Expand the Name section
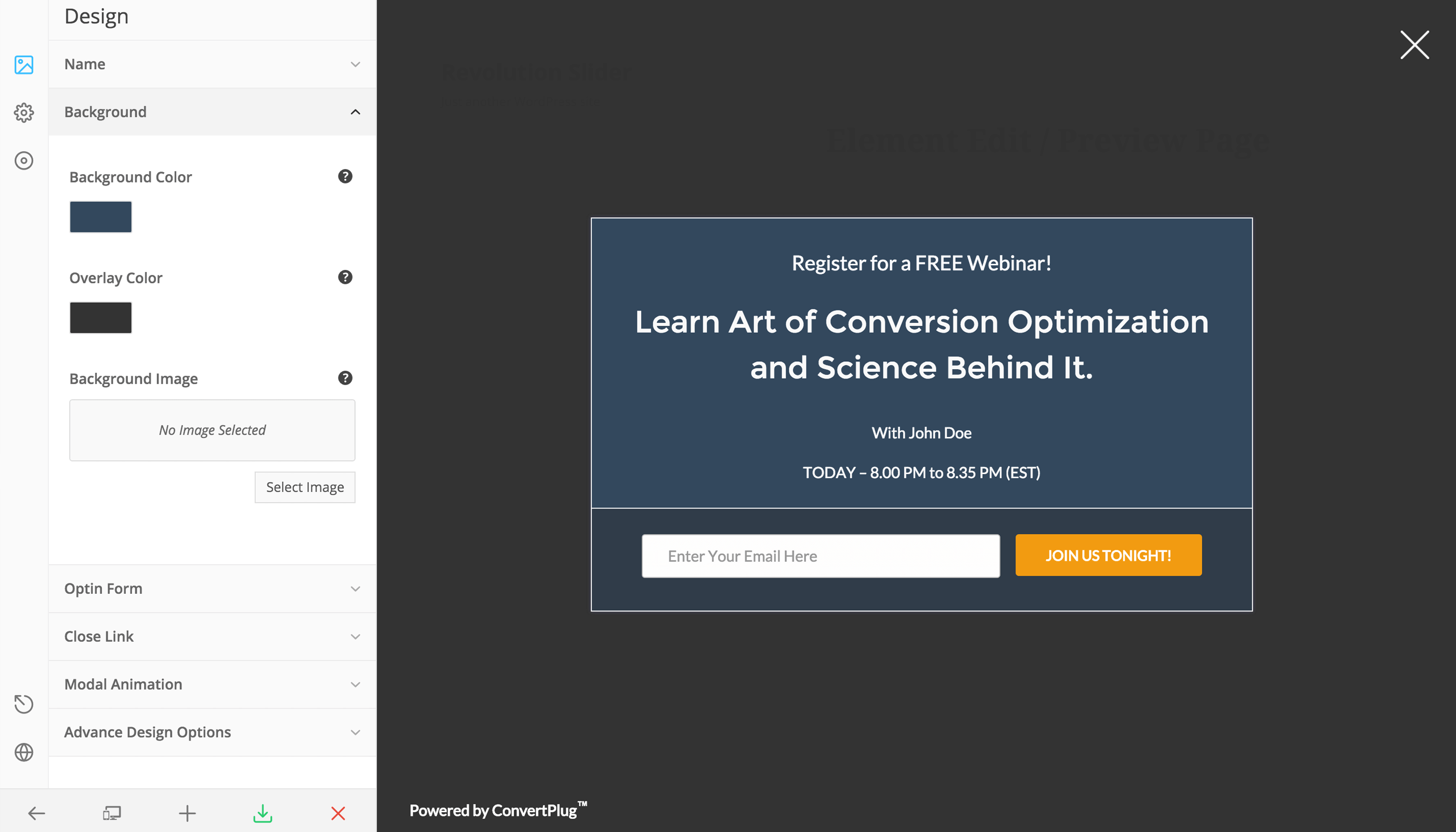The width and height of the screenshot is (1456, 832). tap(212, 64)
